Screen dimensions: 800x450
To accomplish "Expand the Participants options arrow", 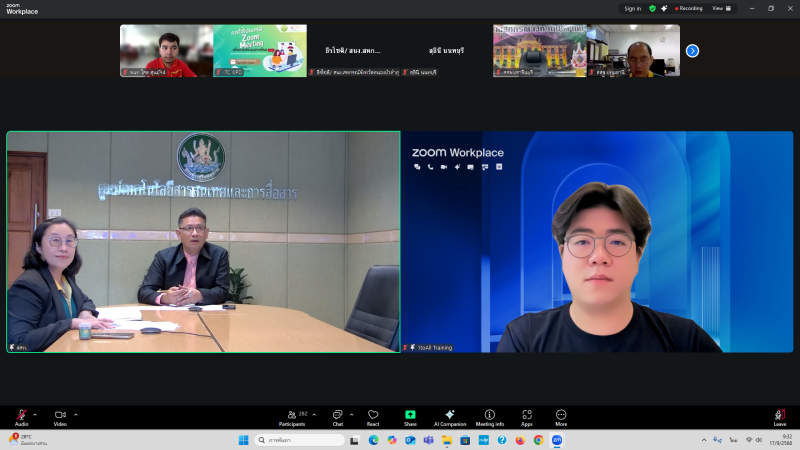I will [313, 414].
